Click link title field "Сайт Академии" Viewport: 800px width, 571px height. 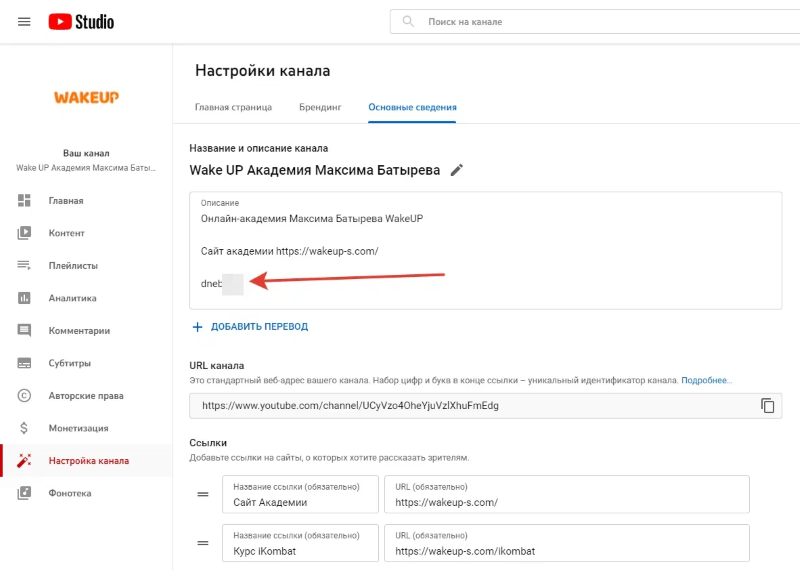(301, 494)
